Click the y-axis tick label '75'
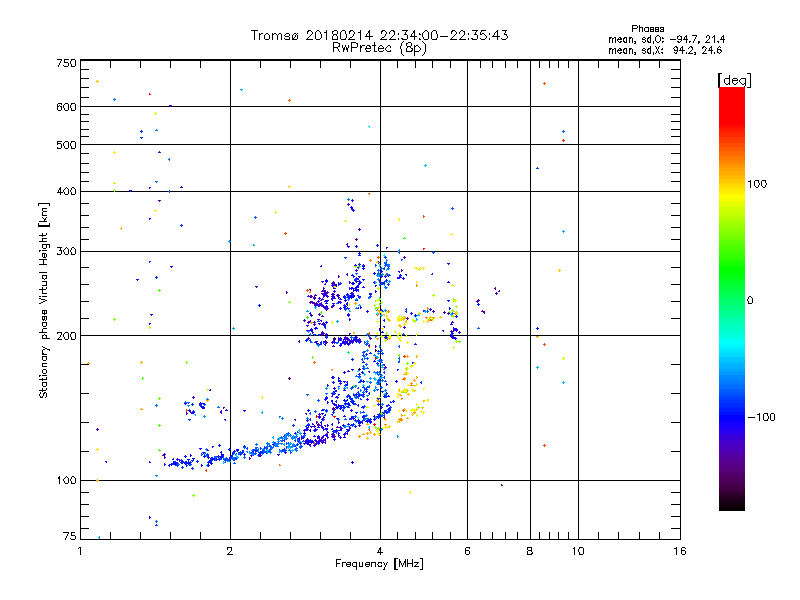The height and width of the screenshot is (600, 800). click(x=70, y=536)
